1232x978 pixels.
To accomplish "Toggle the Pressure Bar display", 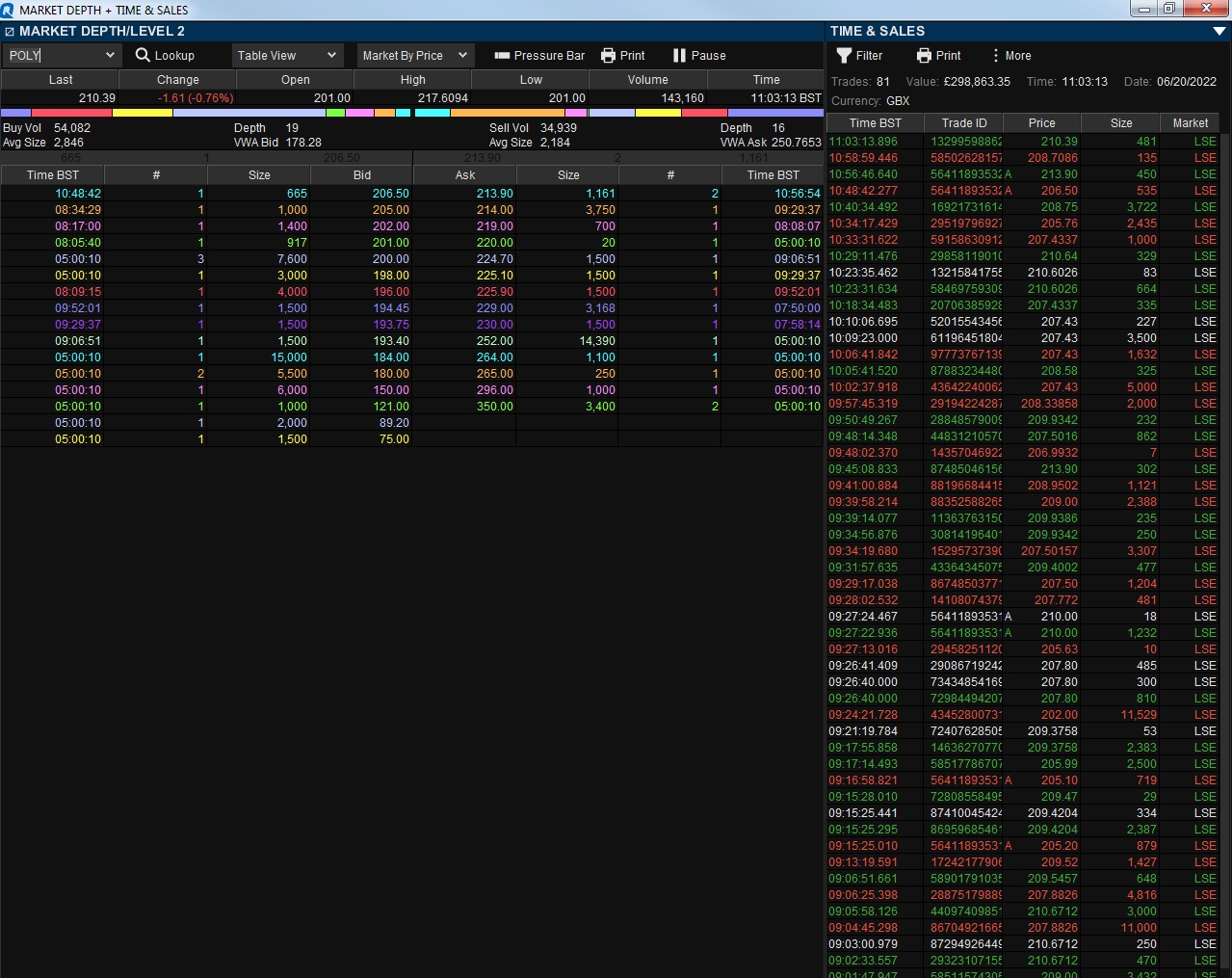I will click(539, 56).
